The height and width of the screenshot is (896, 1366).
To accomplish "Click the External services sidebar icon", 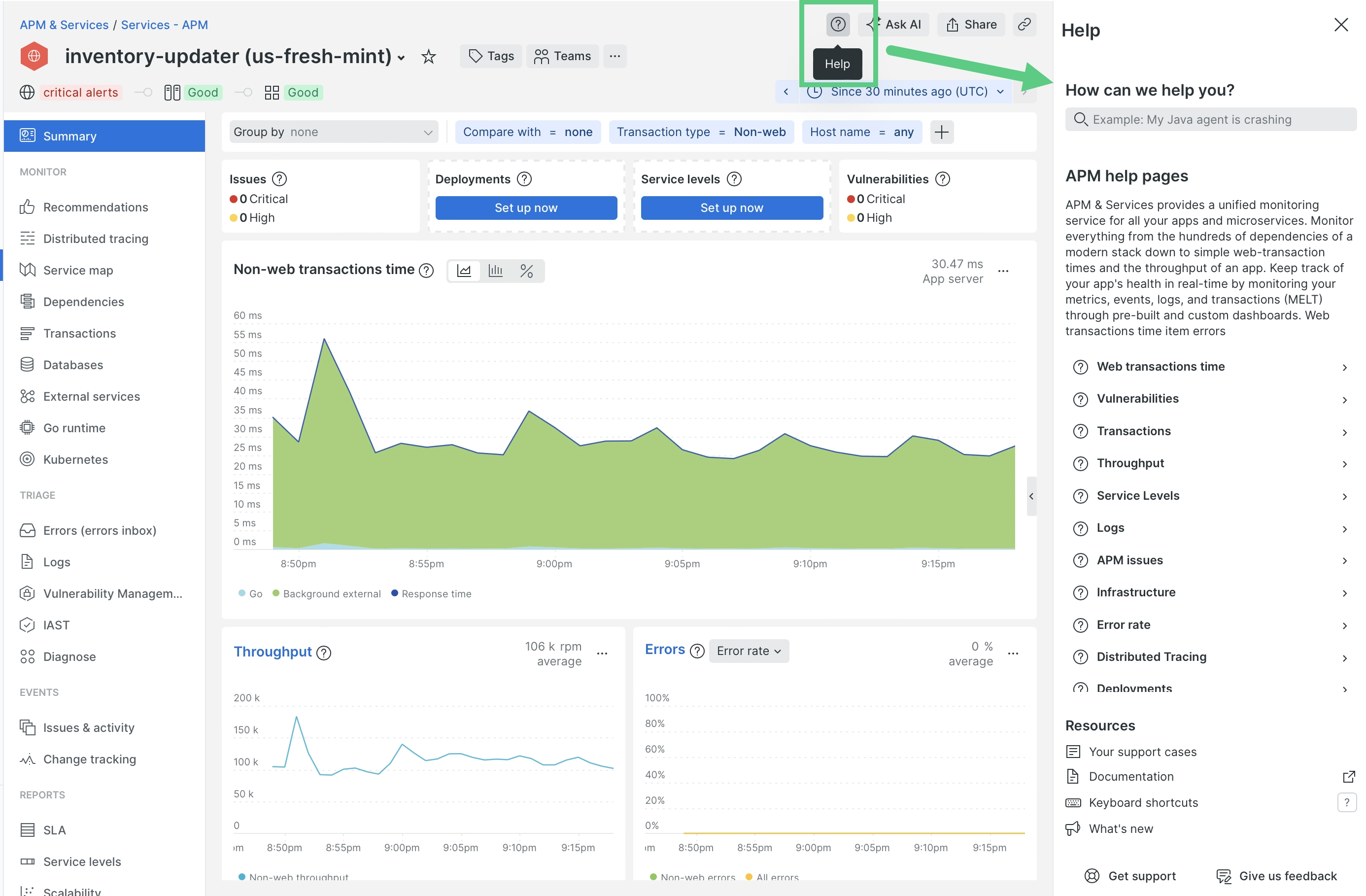I will click(27, 397).
